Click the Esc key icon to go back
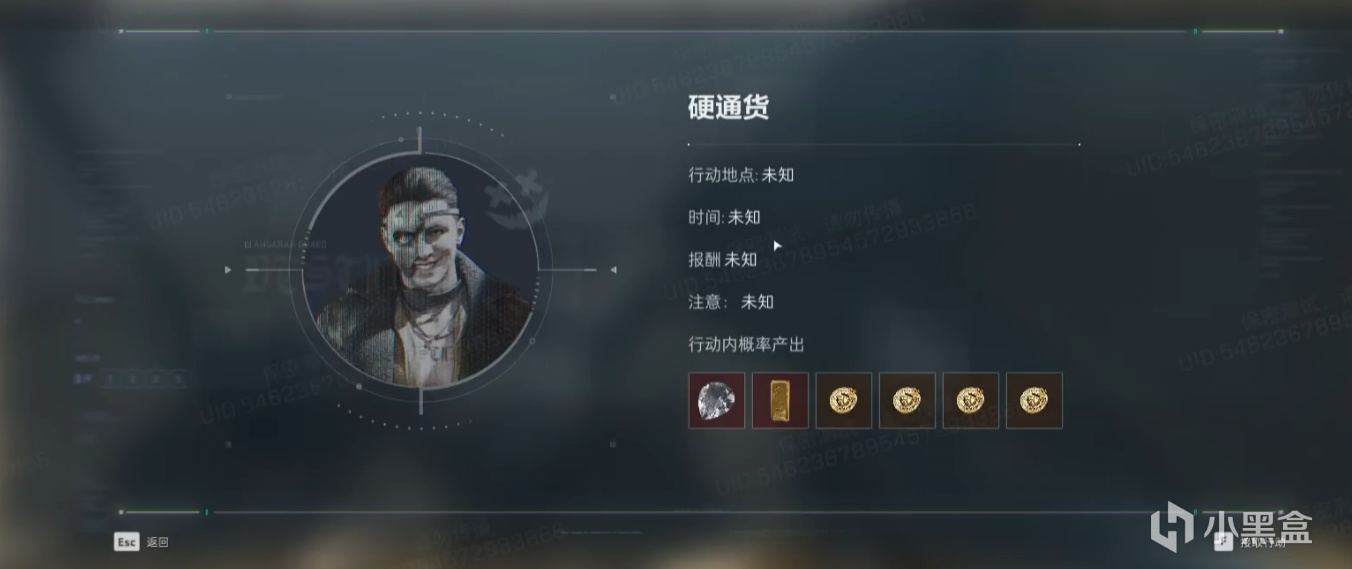This screenshot has height=569, width=1352. pos(126,542)
